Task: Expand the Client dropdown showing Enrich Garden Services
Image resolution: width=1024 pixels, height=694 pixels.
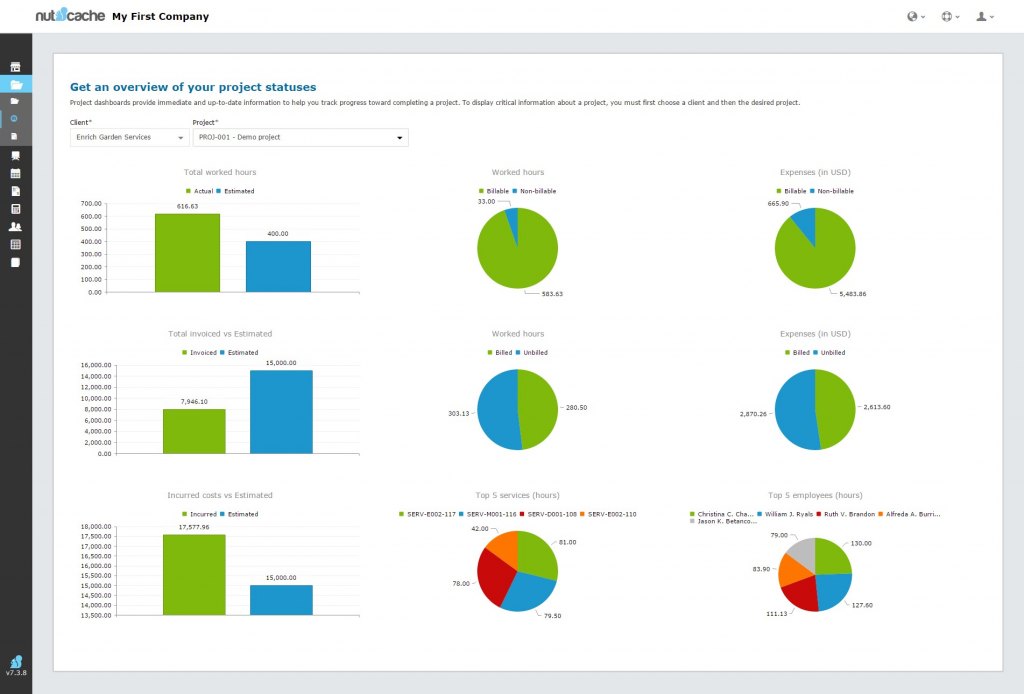Action: click(128, 137)
